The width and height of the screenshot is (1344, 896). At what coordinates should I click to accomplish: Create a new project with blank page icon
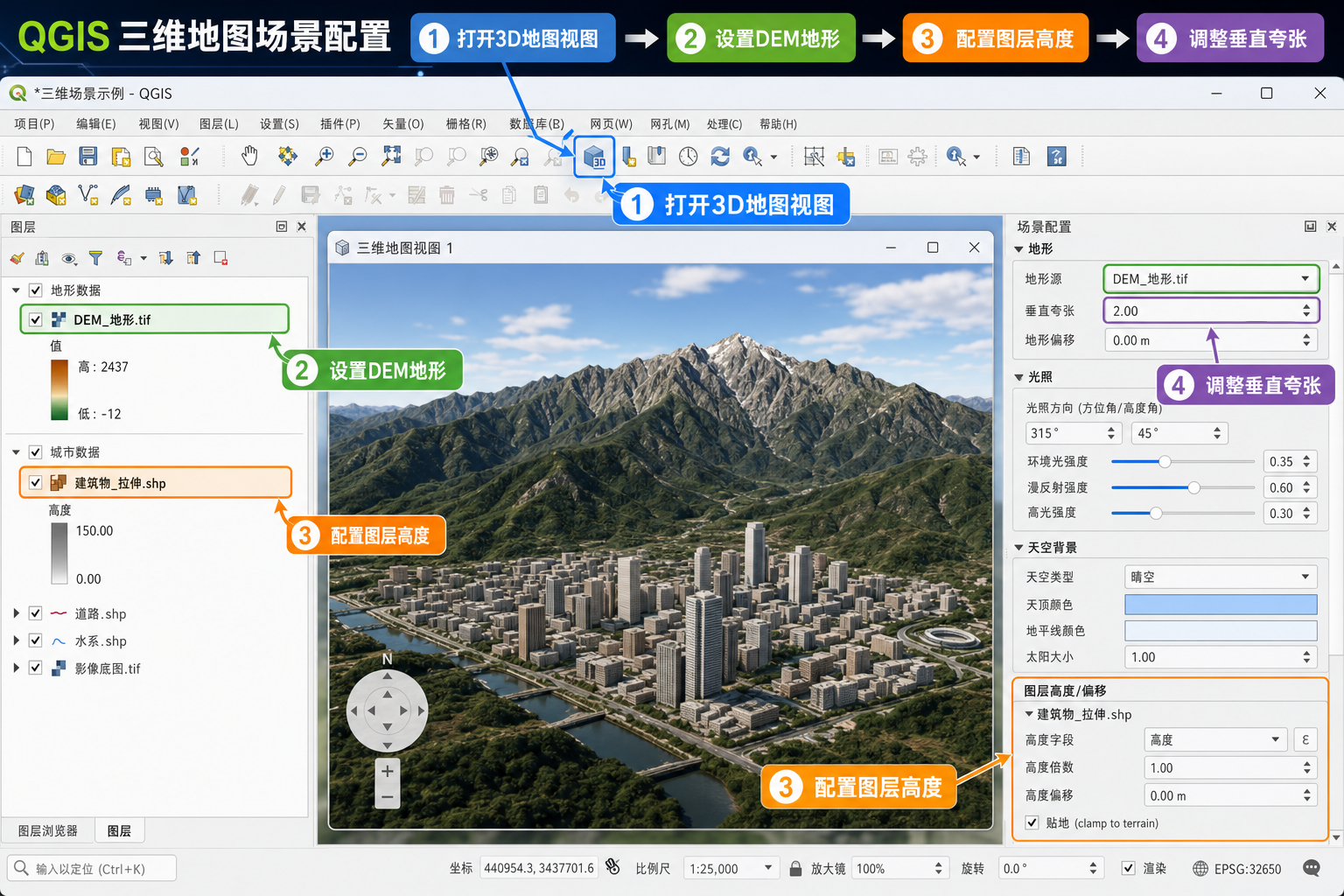tap(24, 157)
